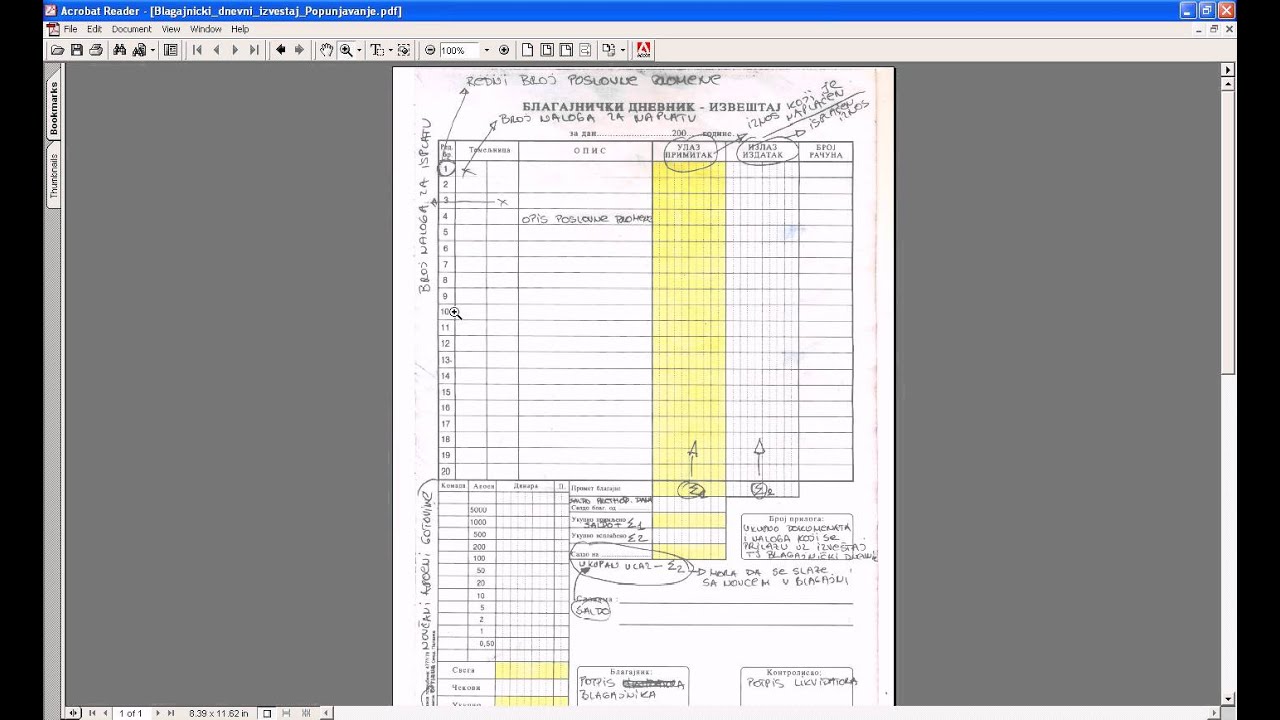Viewport: 1280px width, 720px height.
Task: Click the Reflow icon
Action: coord(585,50)
